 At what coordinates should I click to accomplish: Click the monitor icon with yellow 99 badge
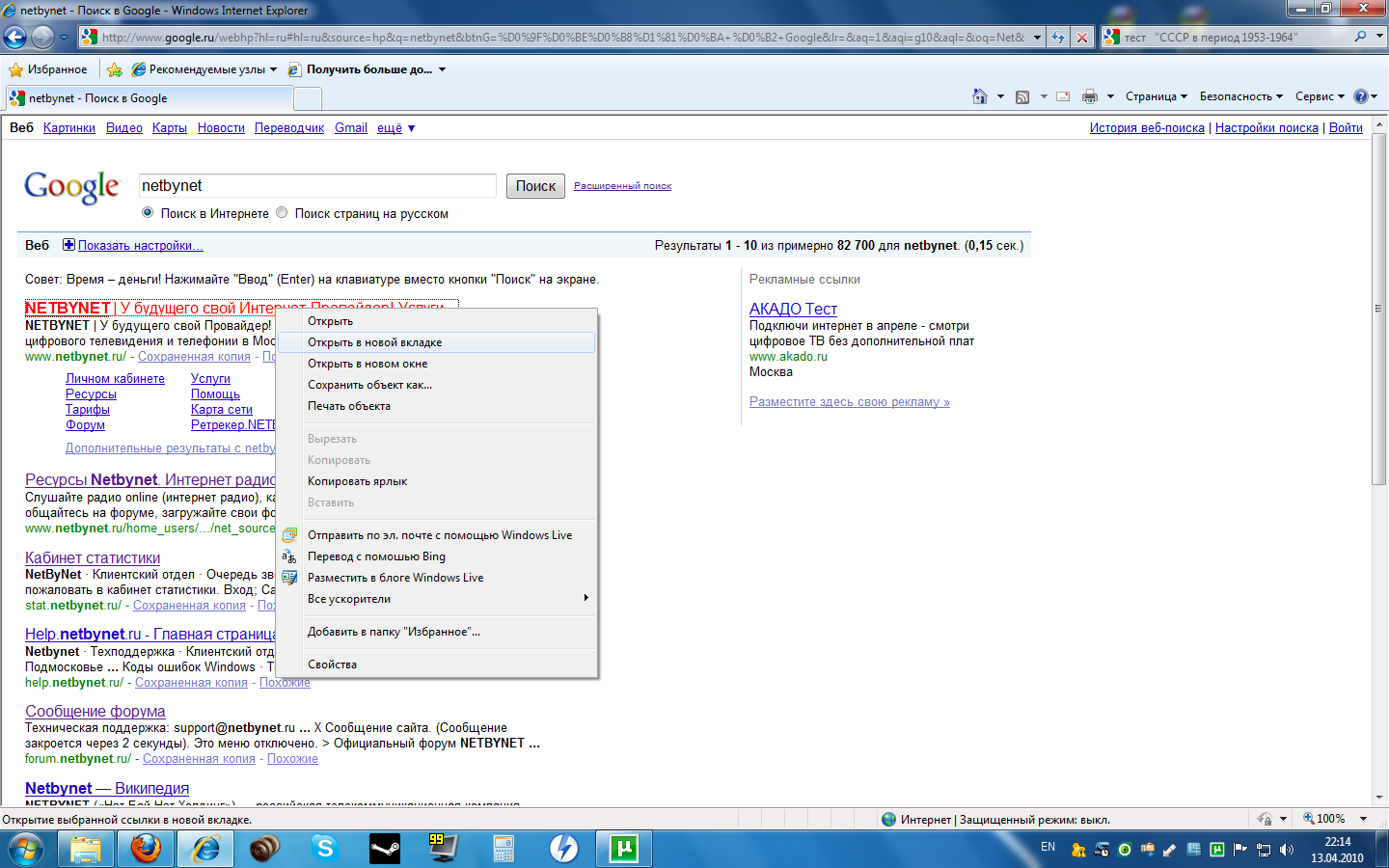[x=445, y=849]
